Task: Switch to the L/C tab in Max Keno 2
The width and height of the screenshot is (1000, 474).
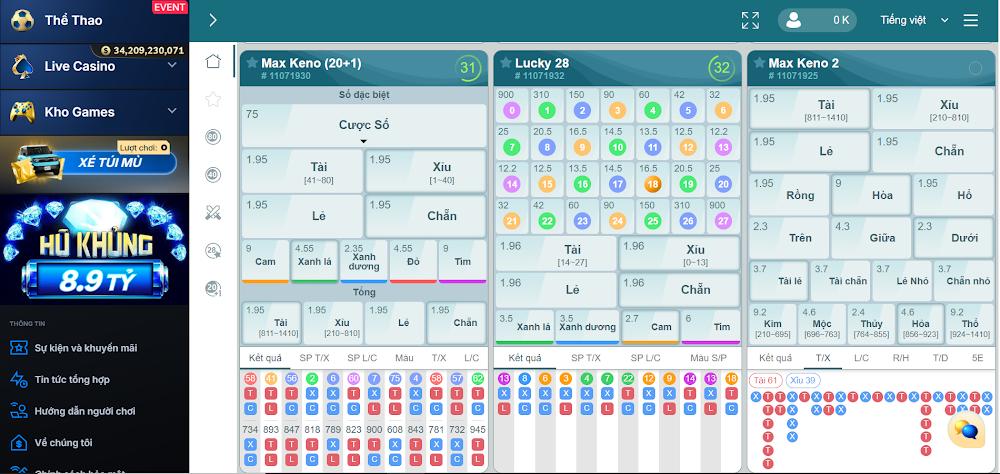Action: point(861,357)
